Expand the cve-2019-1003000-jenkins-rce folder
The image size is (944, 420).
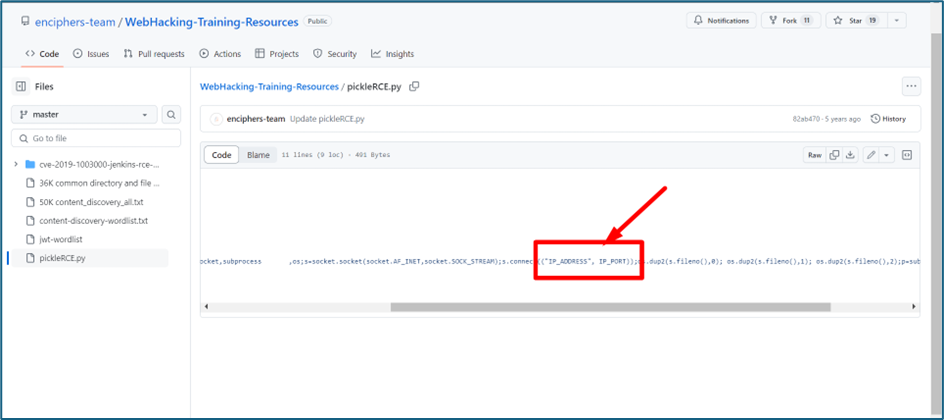16,164
